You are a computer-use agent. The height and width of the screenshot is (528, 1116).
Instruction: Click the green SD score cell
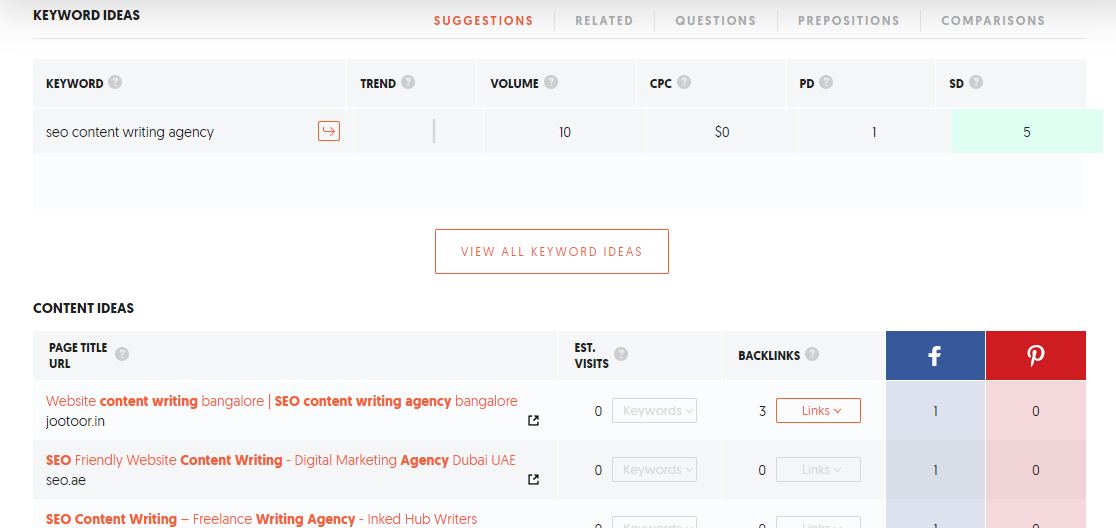point(1026,132)
